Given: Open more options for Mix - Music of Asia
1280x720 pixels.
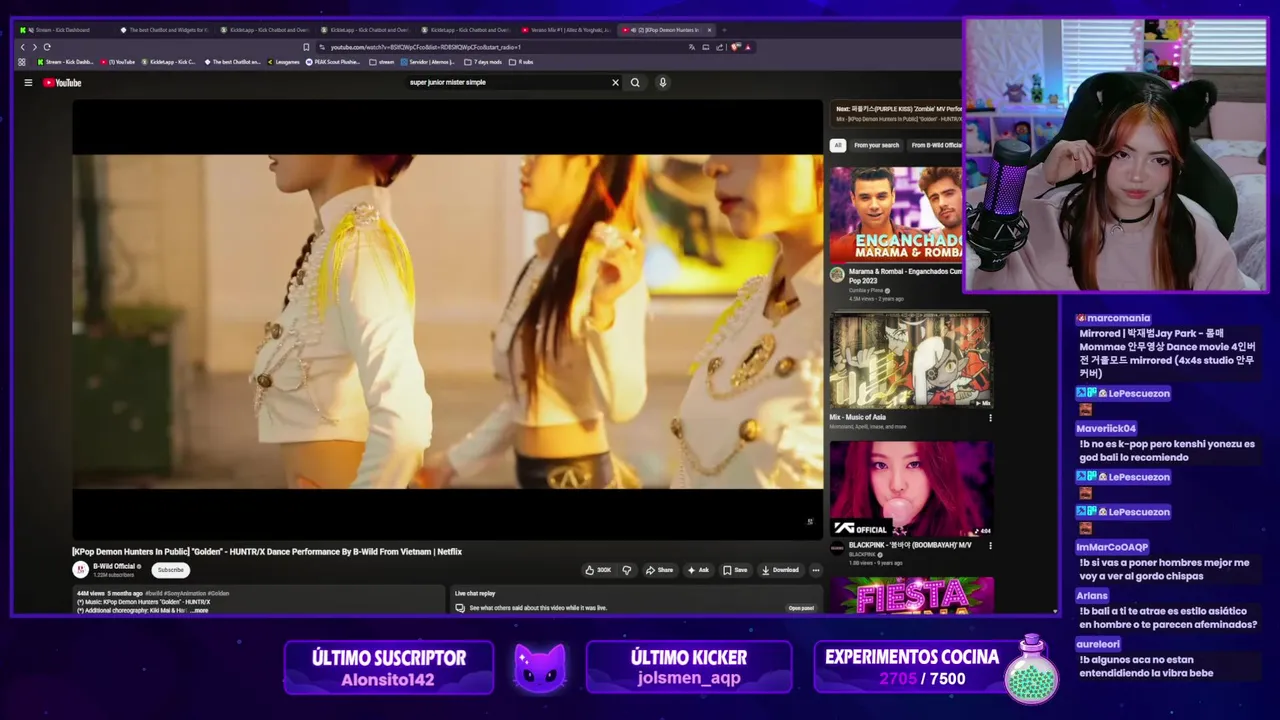Looking at the screenshot, I should pyautogui.click(x=990, y=418).
